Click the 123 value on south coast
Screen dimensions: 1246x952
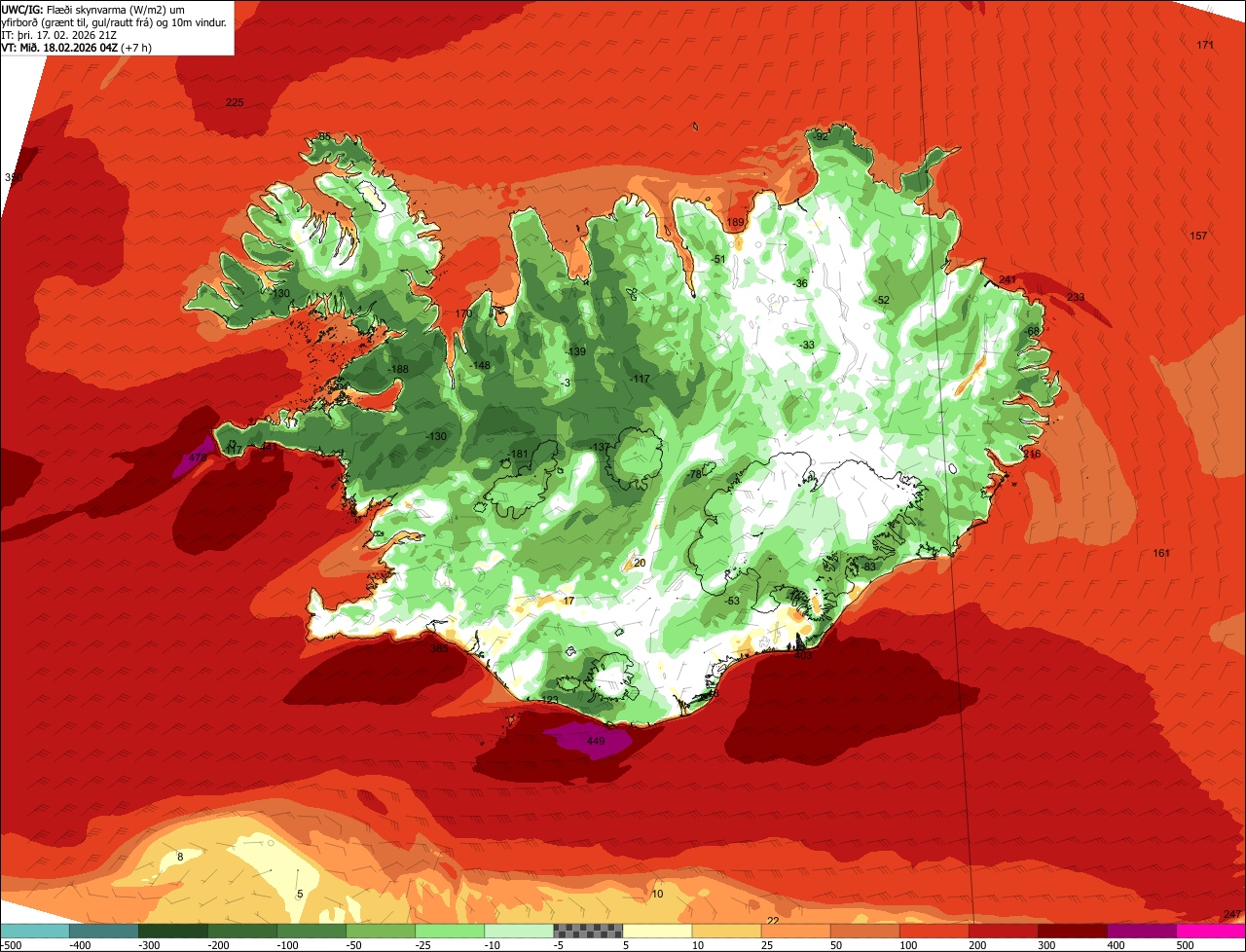click(x=550, y=700)
